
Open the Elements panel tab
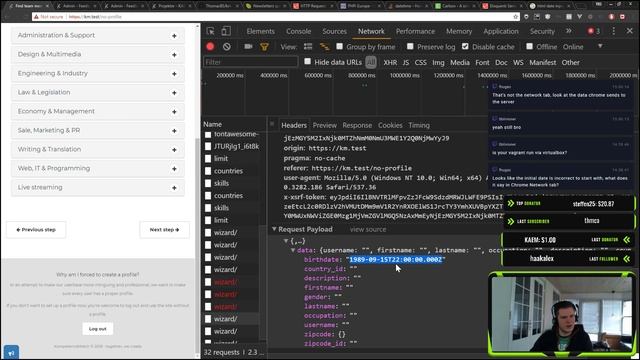(260, 31)
